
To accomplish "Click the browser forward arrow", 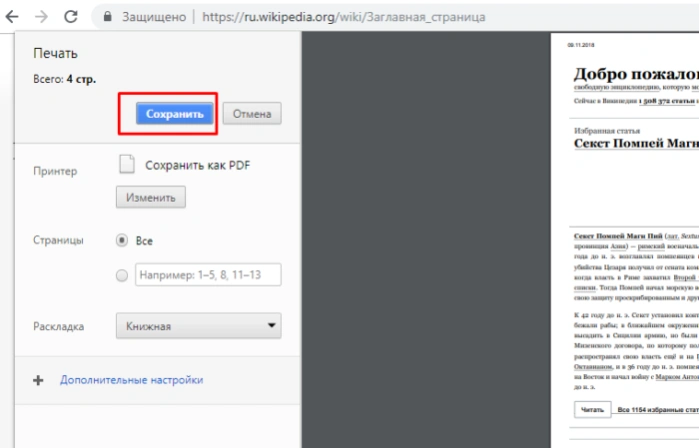I will click(41, 17).
